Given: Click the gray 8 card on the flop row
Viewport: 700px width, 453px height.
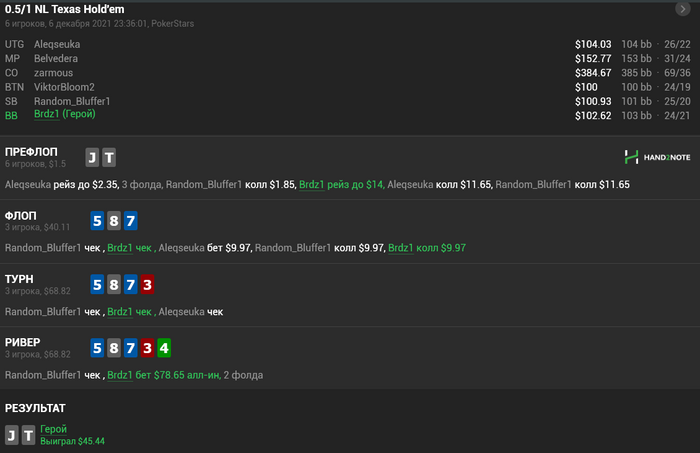Looking at the screenshot, I should tap(114, 221).
